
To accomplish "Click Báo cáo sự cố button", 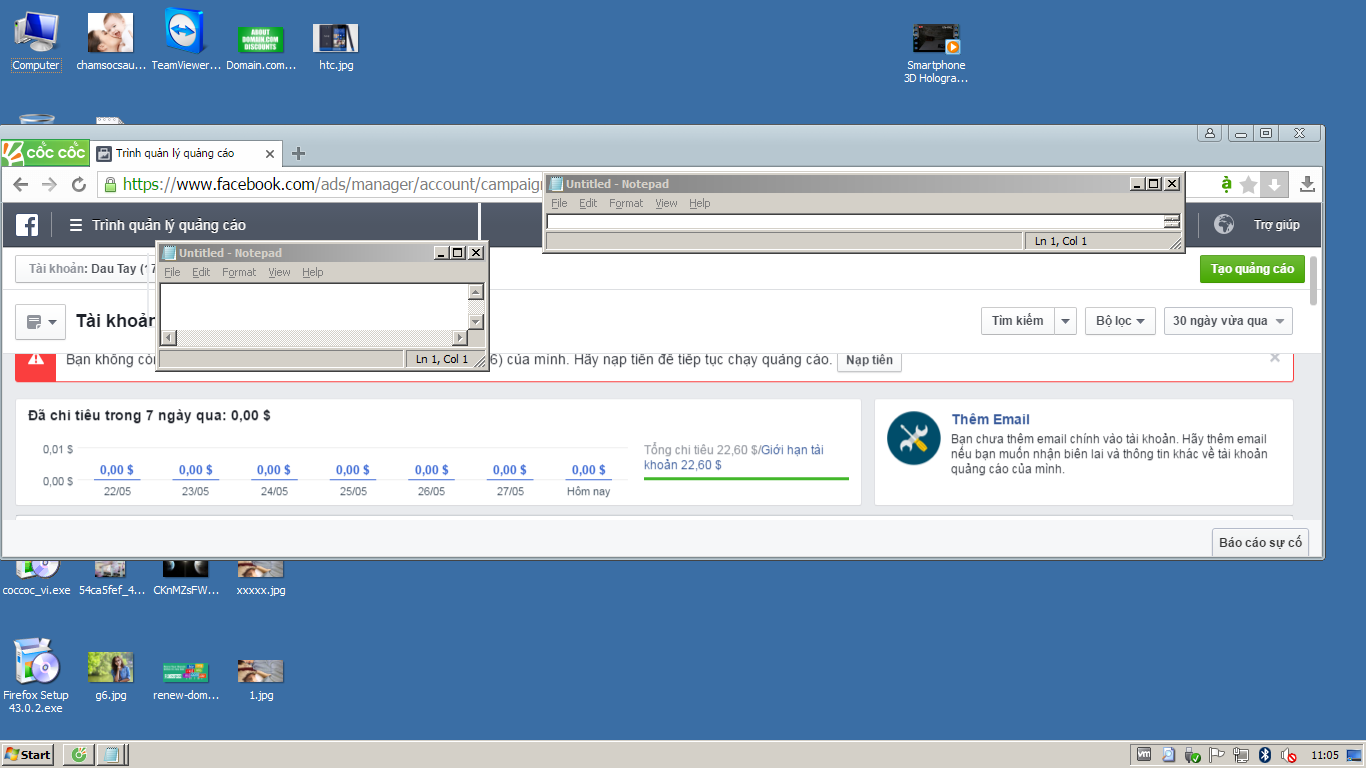I will pos(1260,543).
